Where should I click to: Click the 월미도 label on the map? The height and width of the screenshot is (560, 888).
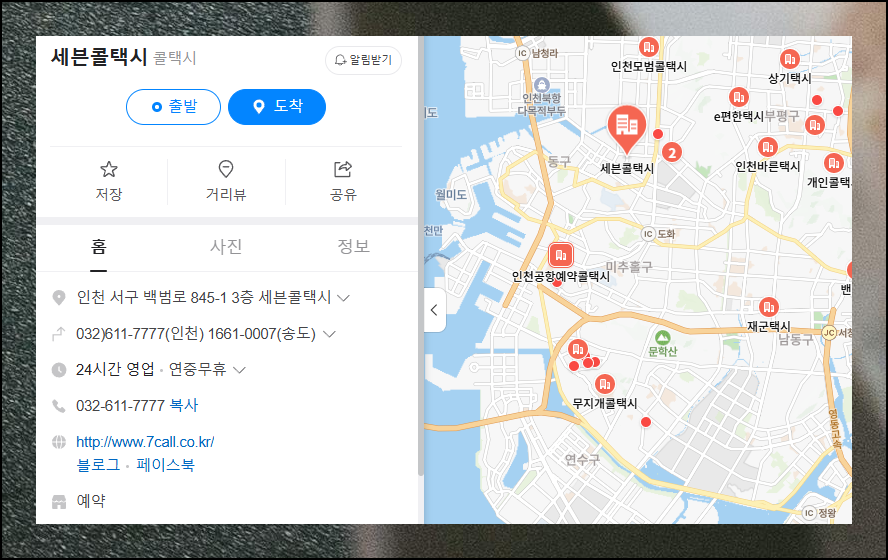pos(451,195)
